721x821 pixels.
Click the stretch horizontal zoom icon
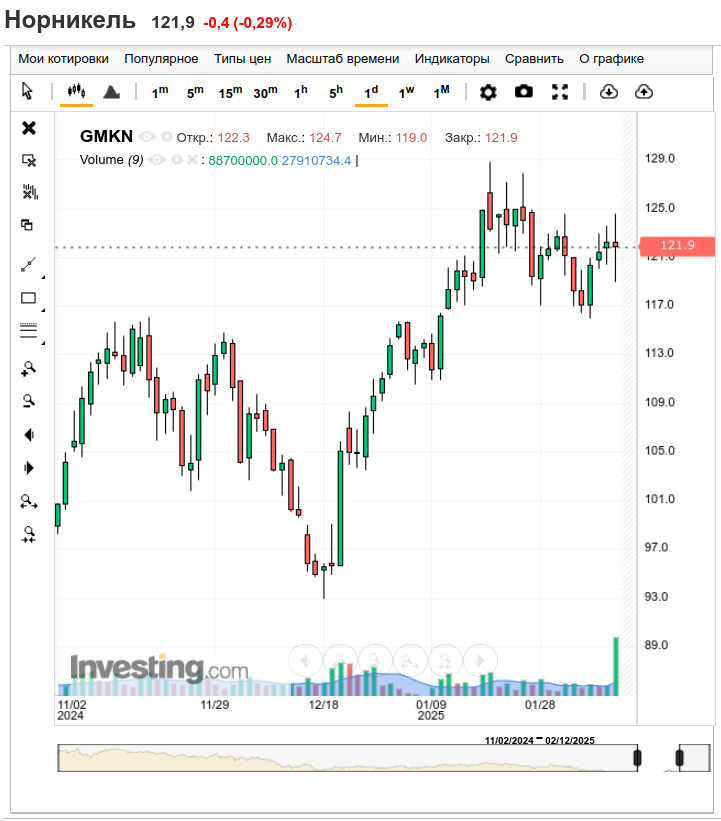[x=29, y=502]
